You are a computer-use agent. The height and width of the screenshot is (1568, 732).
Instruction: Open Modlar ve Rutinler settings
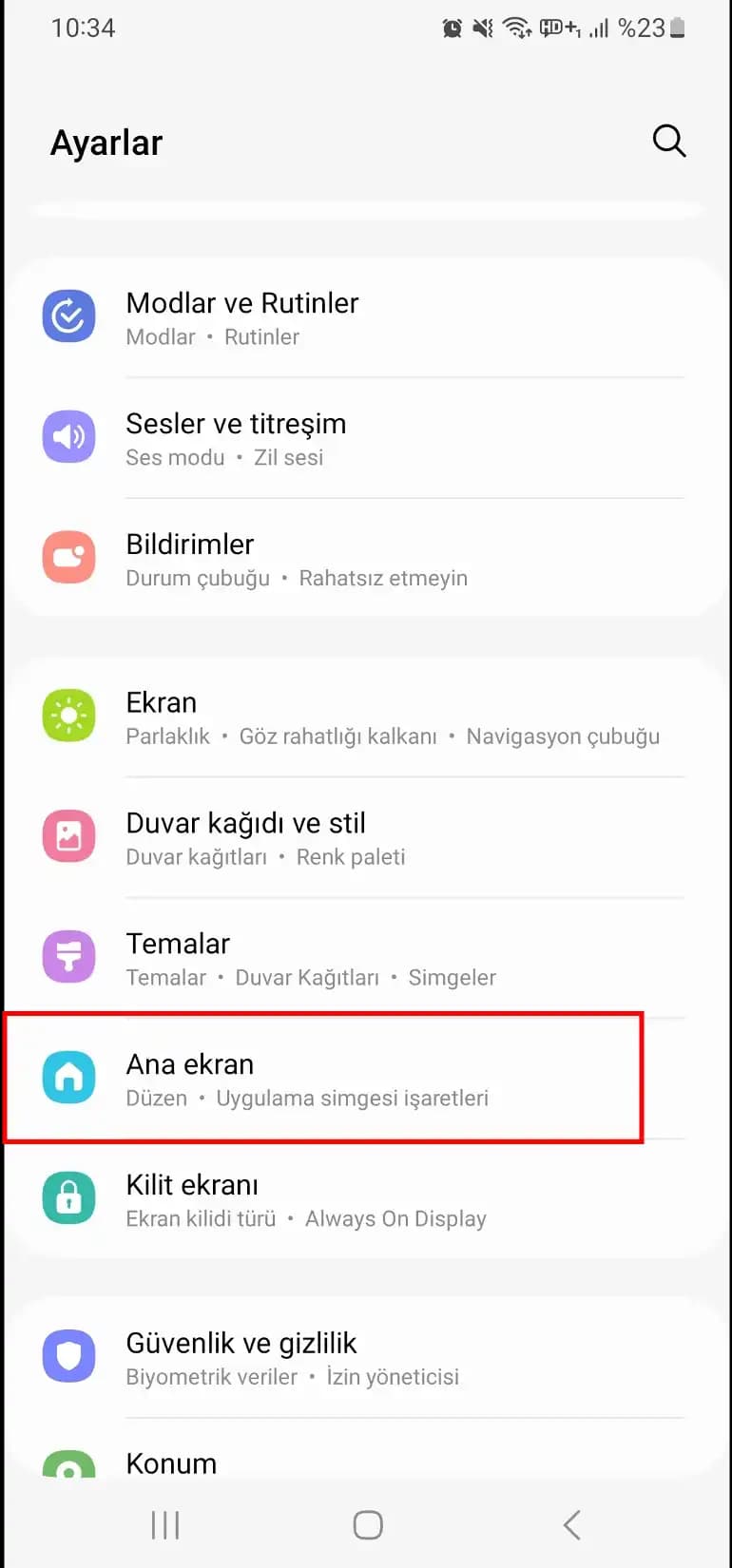pyautogui.click(x=366, y=317)
